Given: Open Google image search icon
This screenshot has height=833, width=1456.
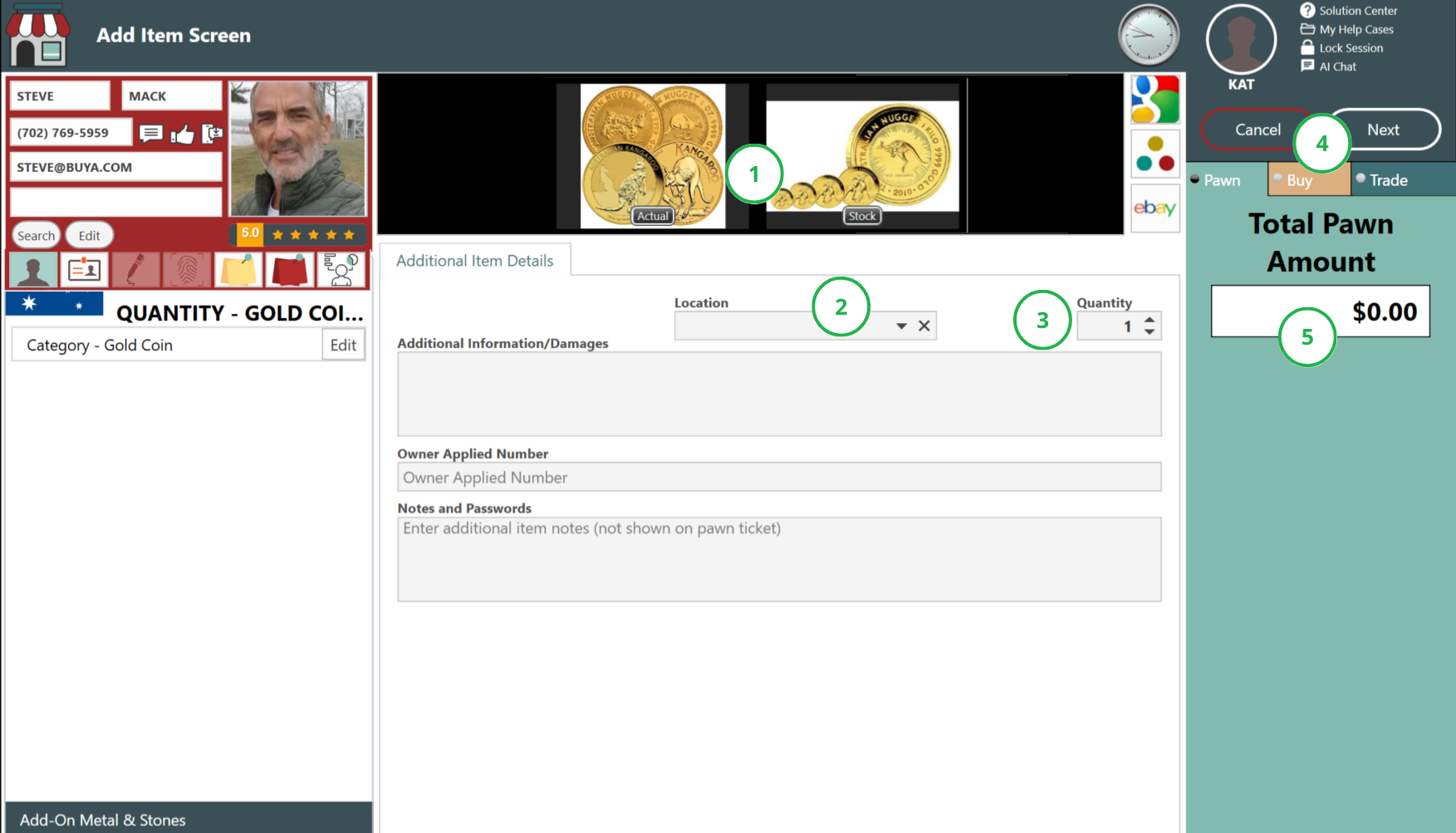Looking at the screenshot, I should (x=1155, y=100).
